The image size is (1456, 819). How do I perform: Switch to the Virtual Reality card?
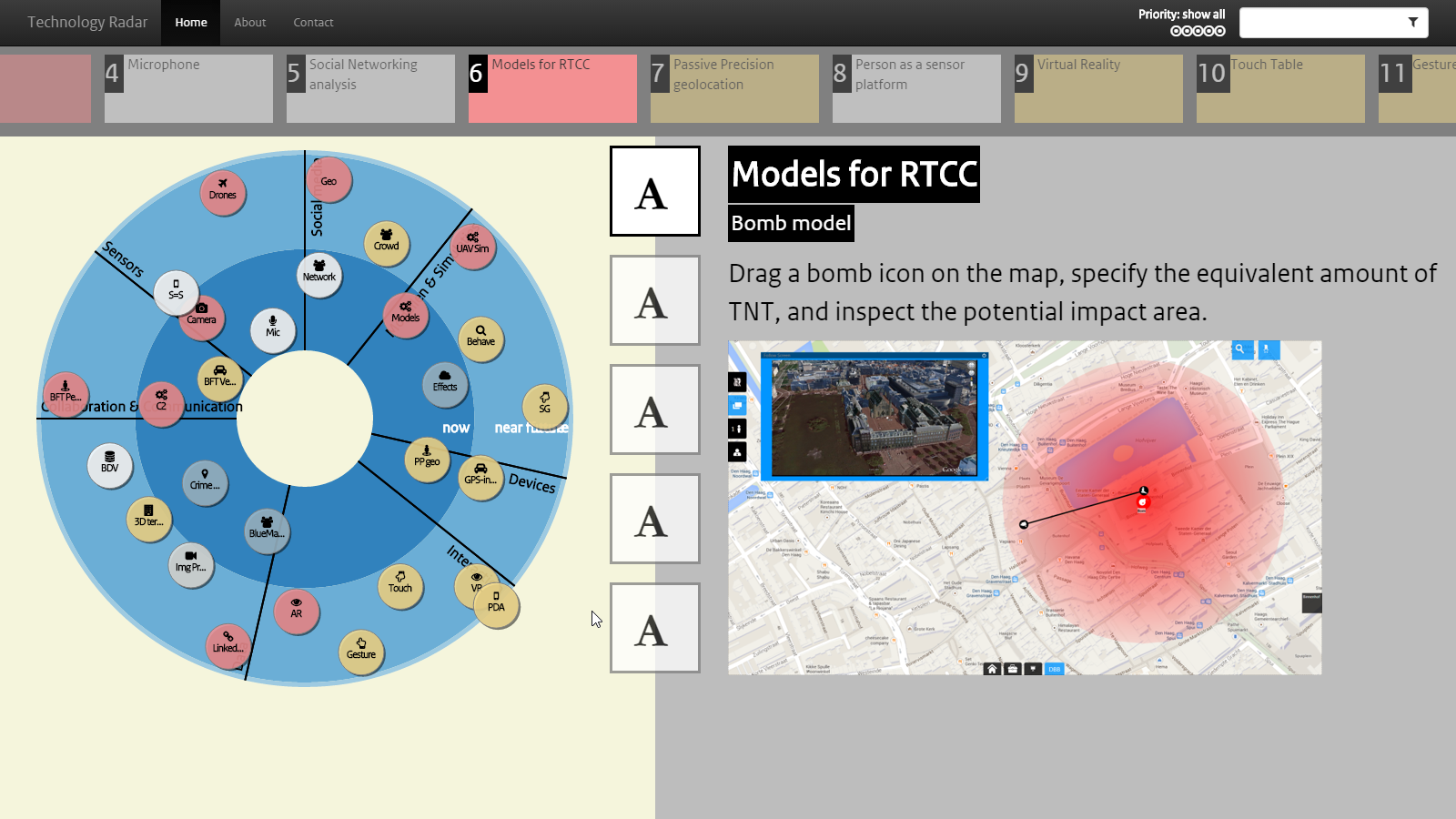1098,88
